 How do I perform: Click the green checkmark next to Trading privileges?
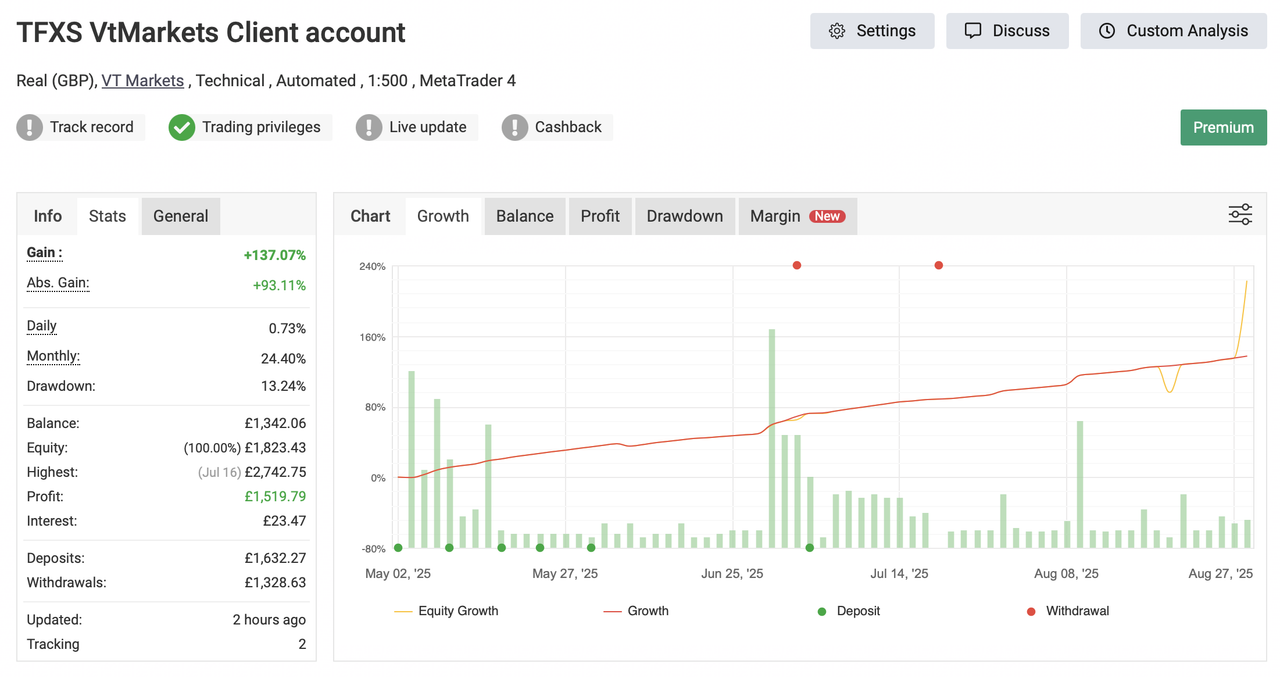point(181,127)
